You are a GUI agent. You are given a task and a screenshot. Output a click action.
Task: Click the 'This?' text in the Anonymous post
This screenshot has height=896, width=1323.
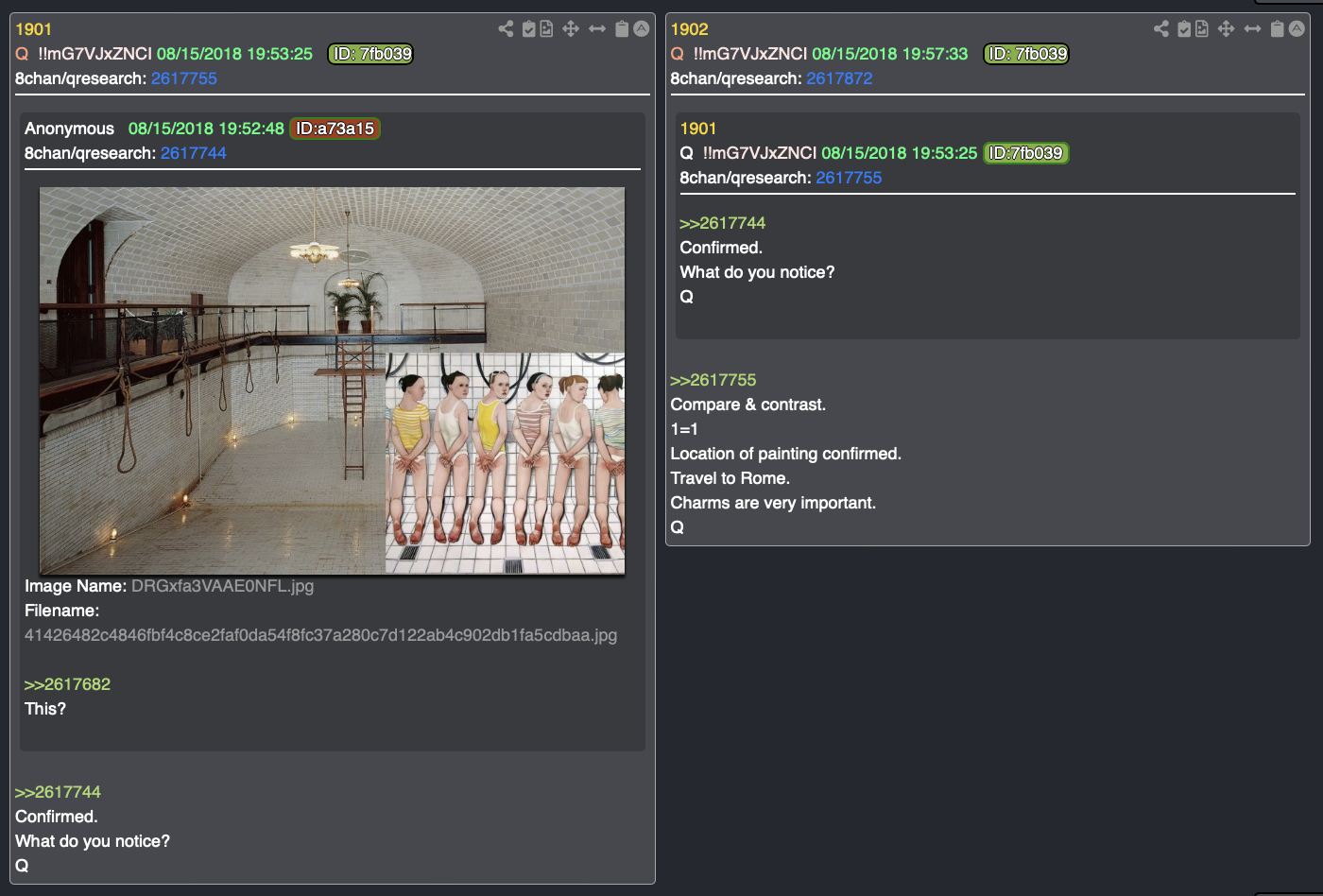pyautogui.click(x=45, y=709)
